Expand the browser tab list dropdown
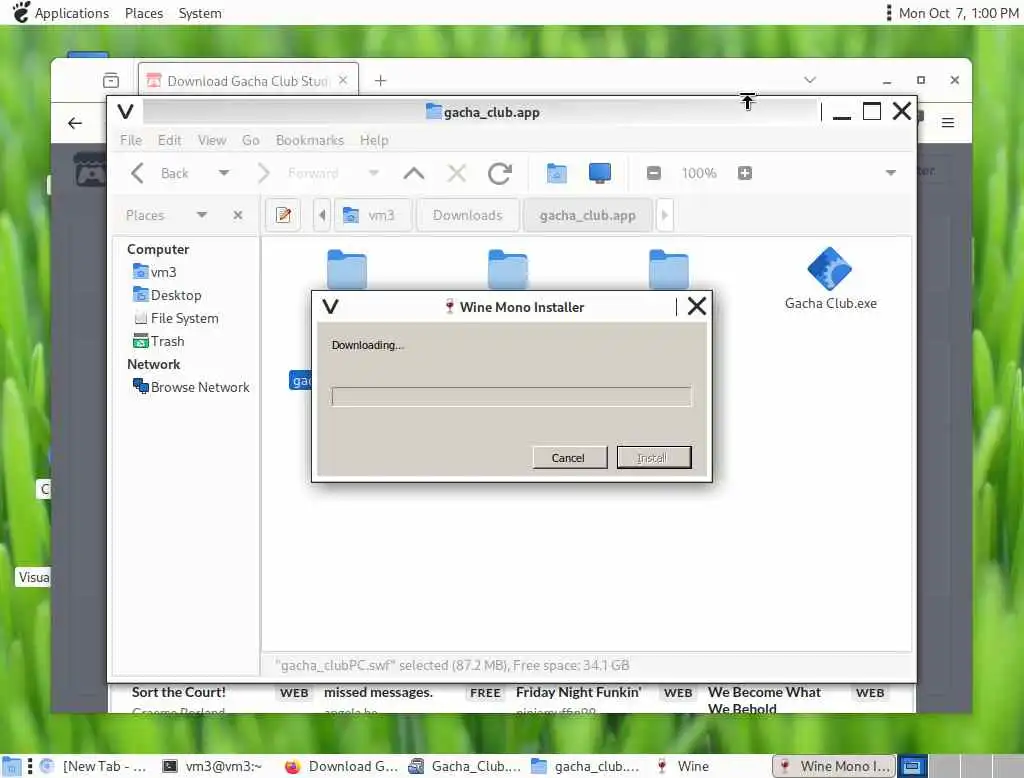Image resolution: width=1024 pixels, height=778 pixels. 810,80
